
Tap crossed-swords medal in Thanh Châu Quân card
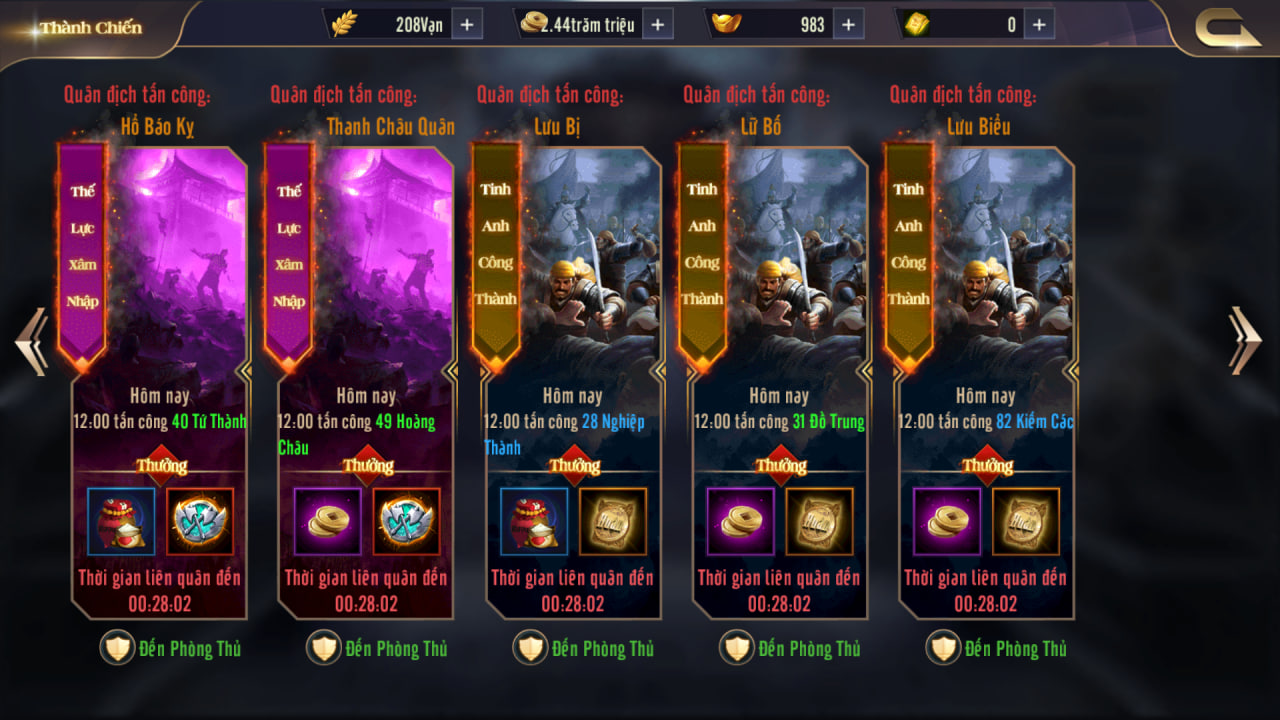406,521
